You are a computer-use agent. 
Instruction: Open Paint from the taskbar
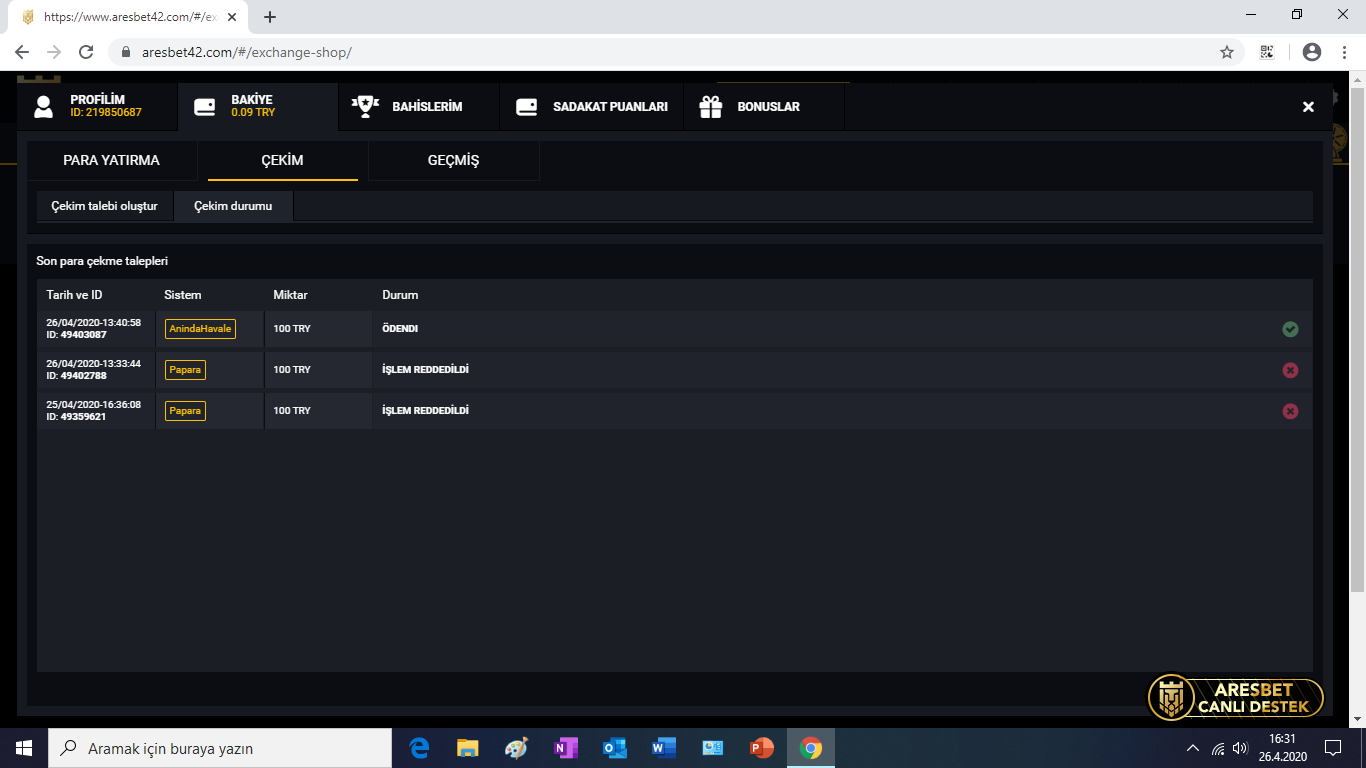(516, 748)
